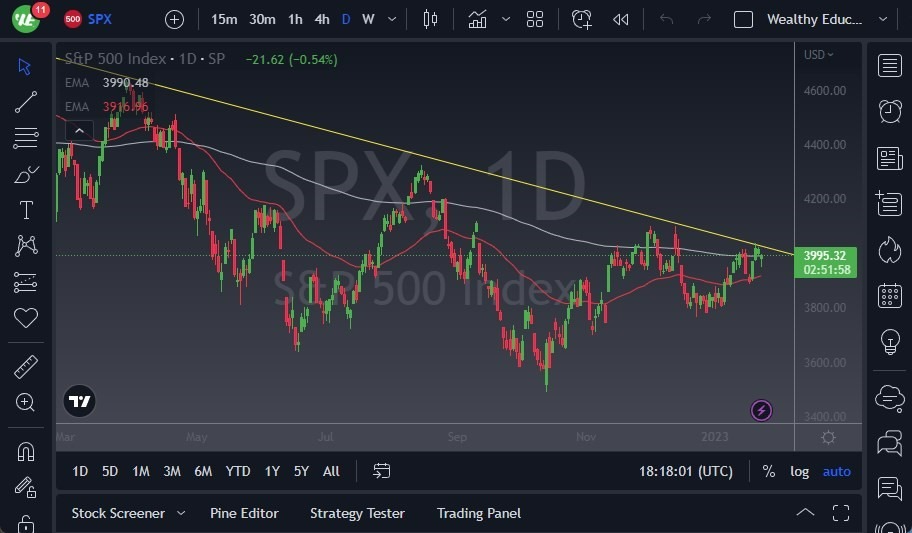
Task: Activate the zoom in tool
Action: coord(25,402)
